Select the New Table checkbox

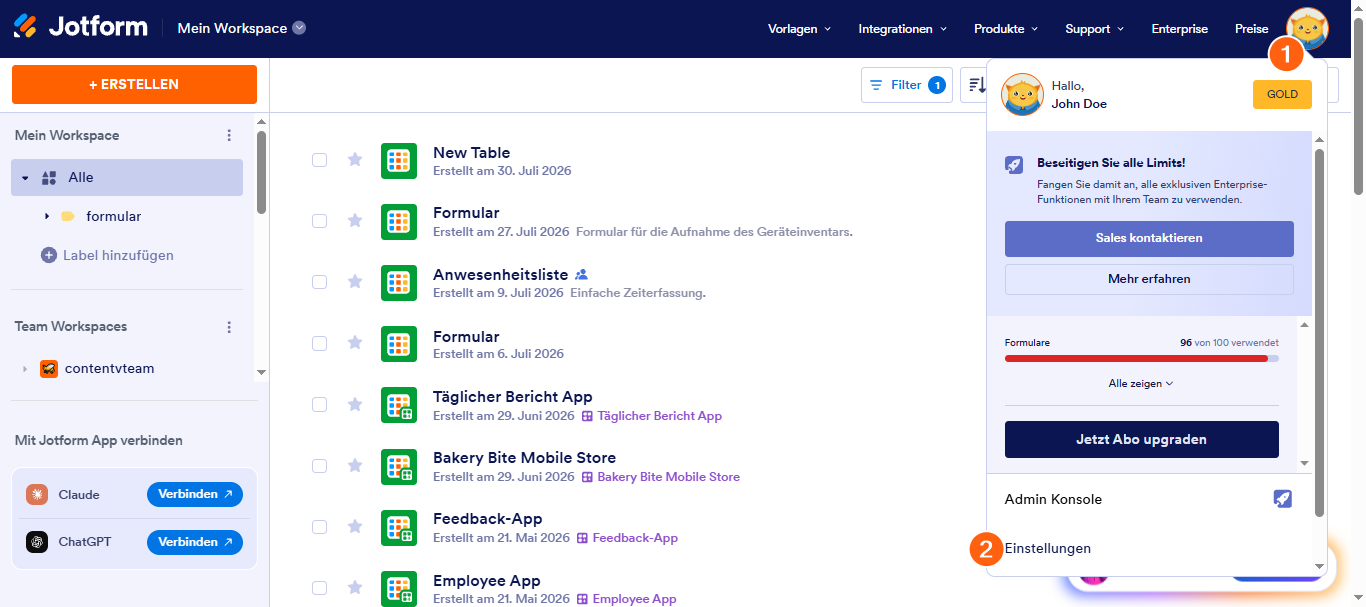coord(319,160)
